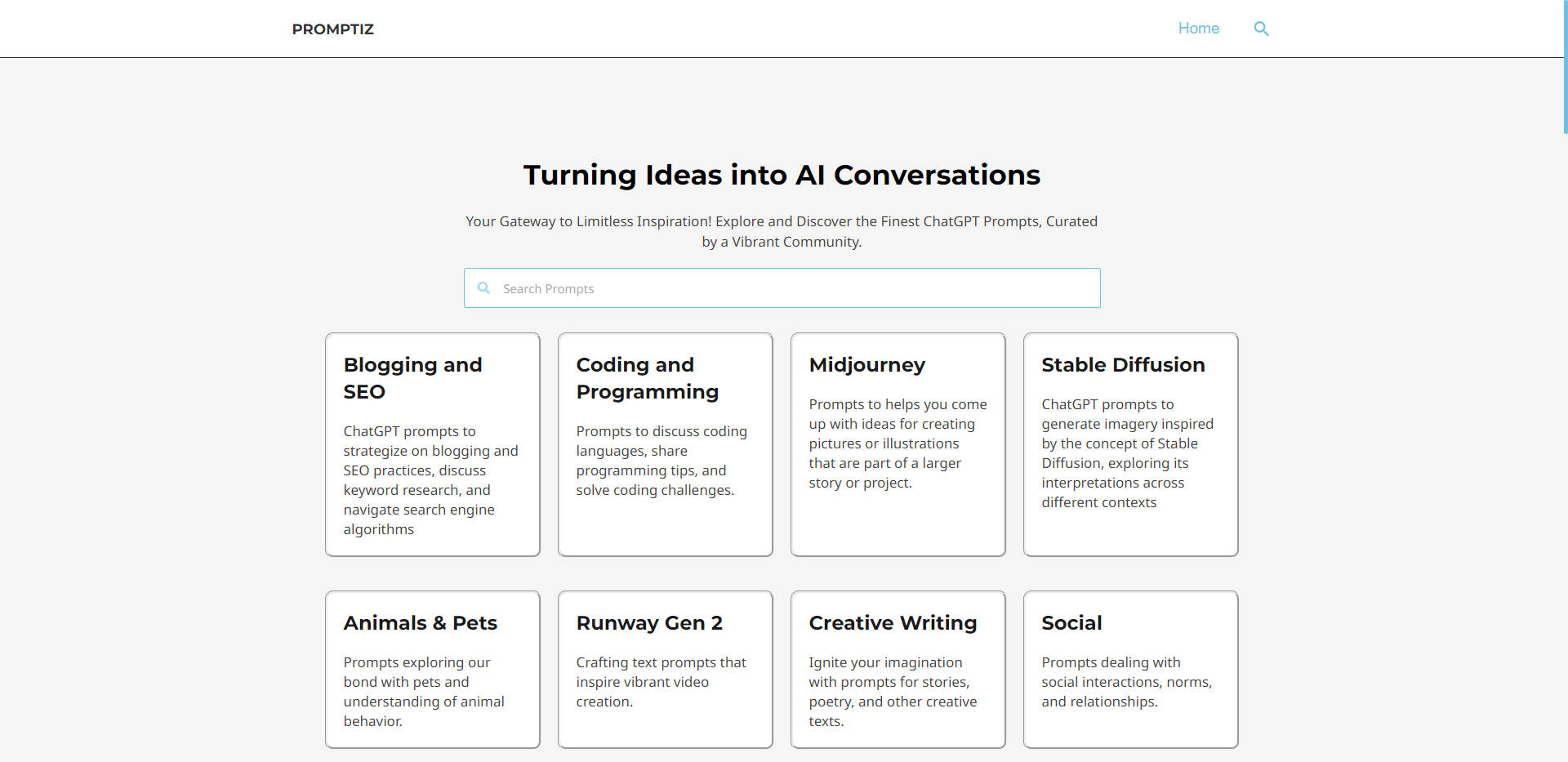
Task: Click the Creative Writing heading text
Action: (x=893, y=623)
